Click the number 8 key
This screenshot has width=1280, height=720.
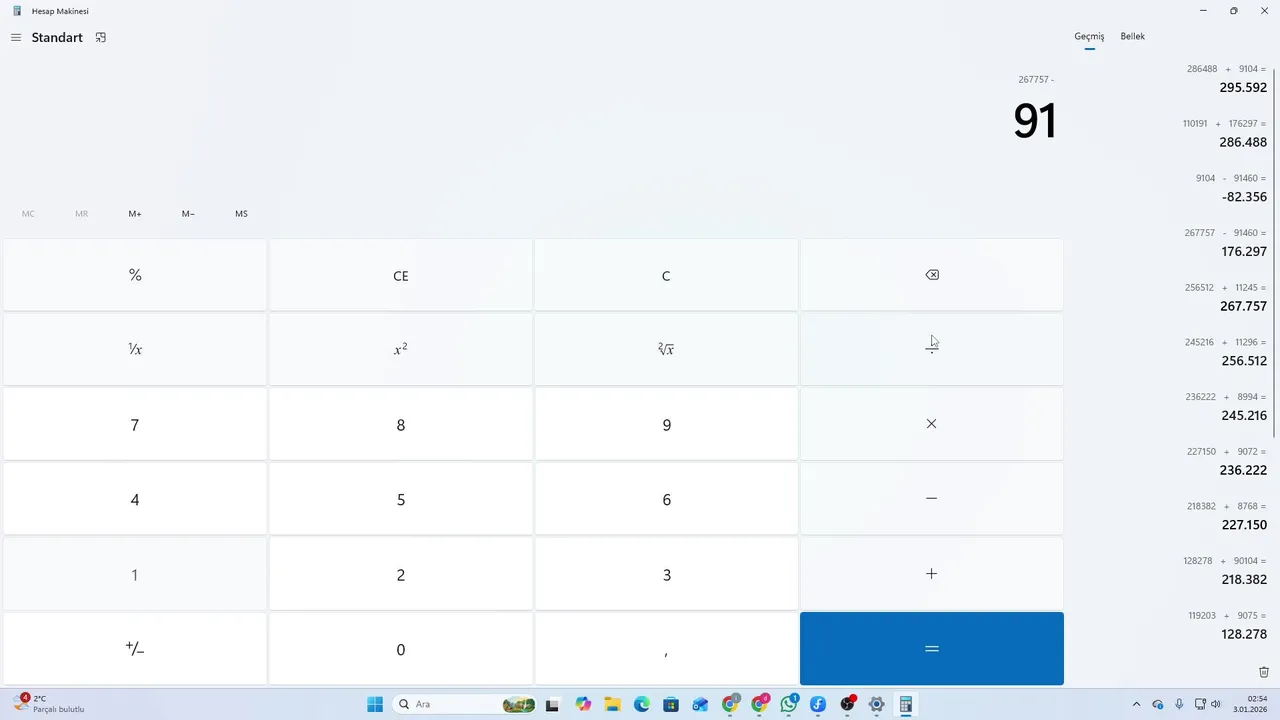pyautogui.click(x=400, y=424)
